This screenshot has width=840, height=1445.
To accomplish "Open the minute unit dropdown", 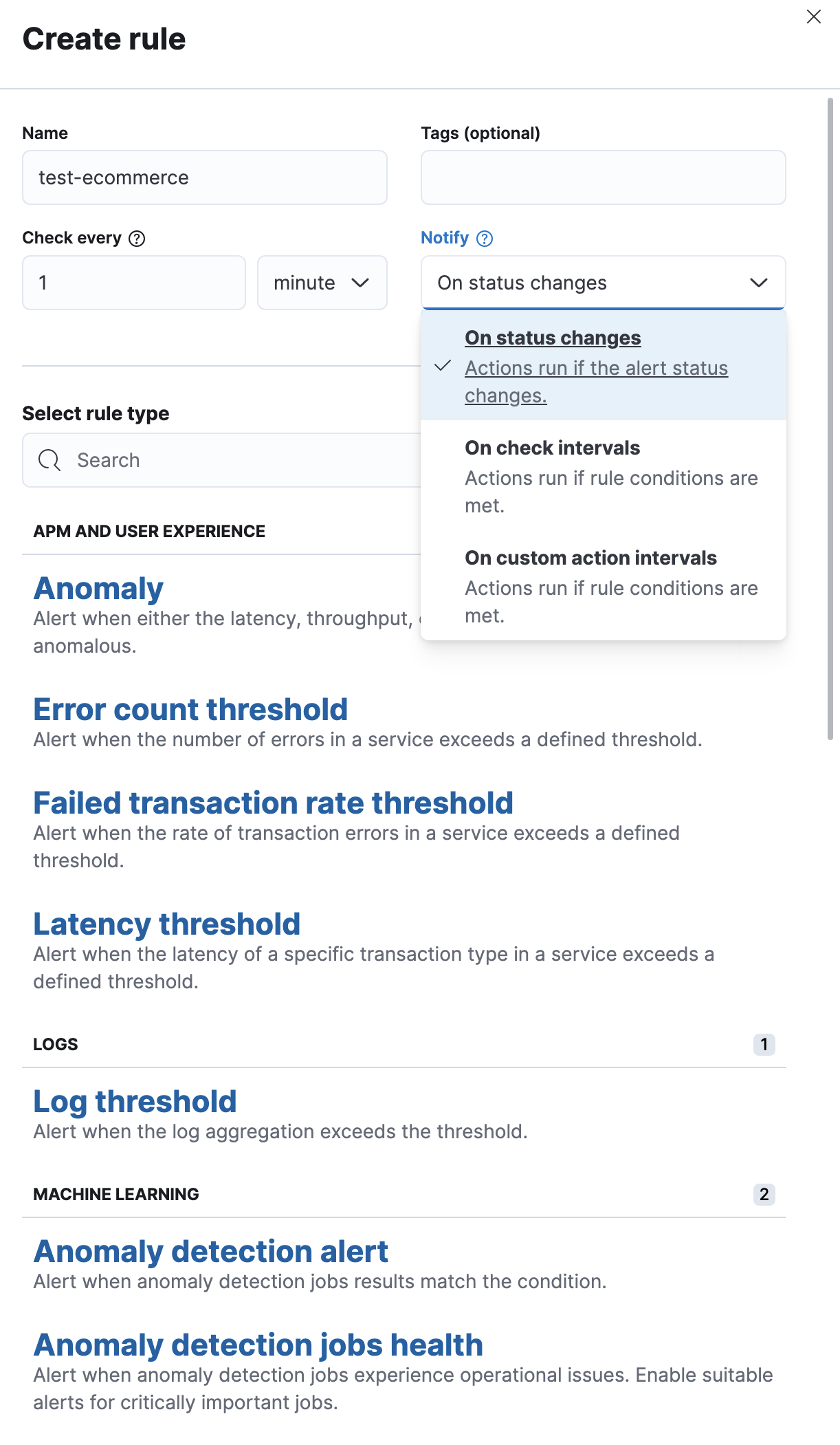I will [322, 283].
